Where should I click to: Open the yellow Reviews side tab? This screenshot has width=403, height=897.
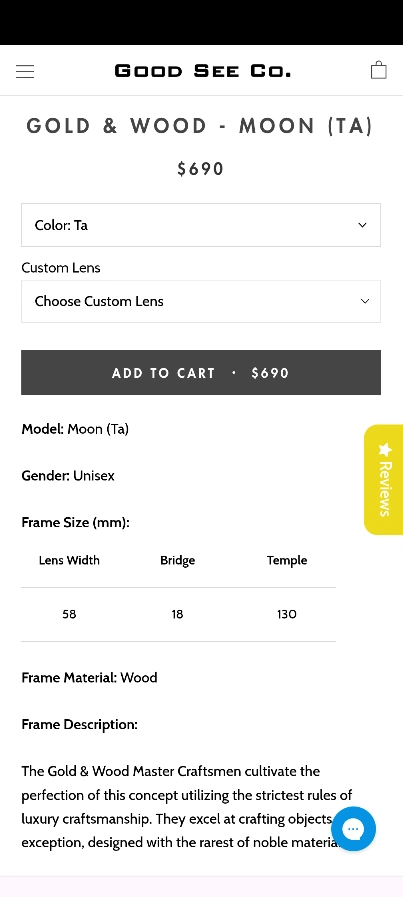tap(384, 479)
